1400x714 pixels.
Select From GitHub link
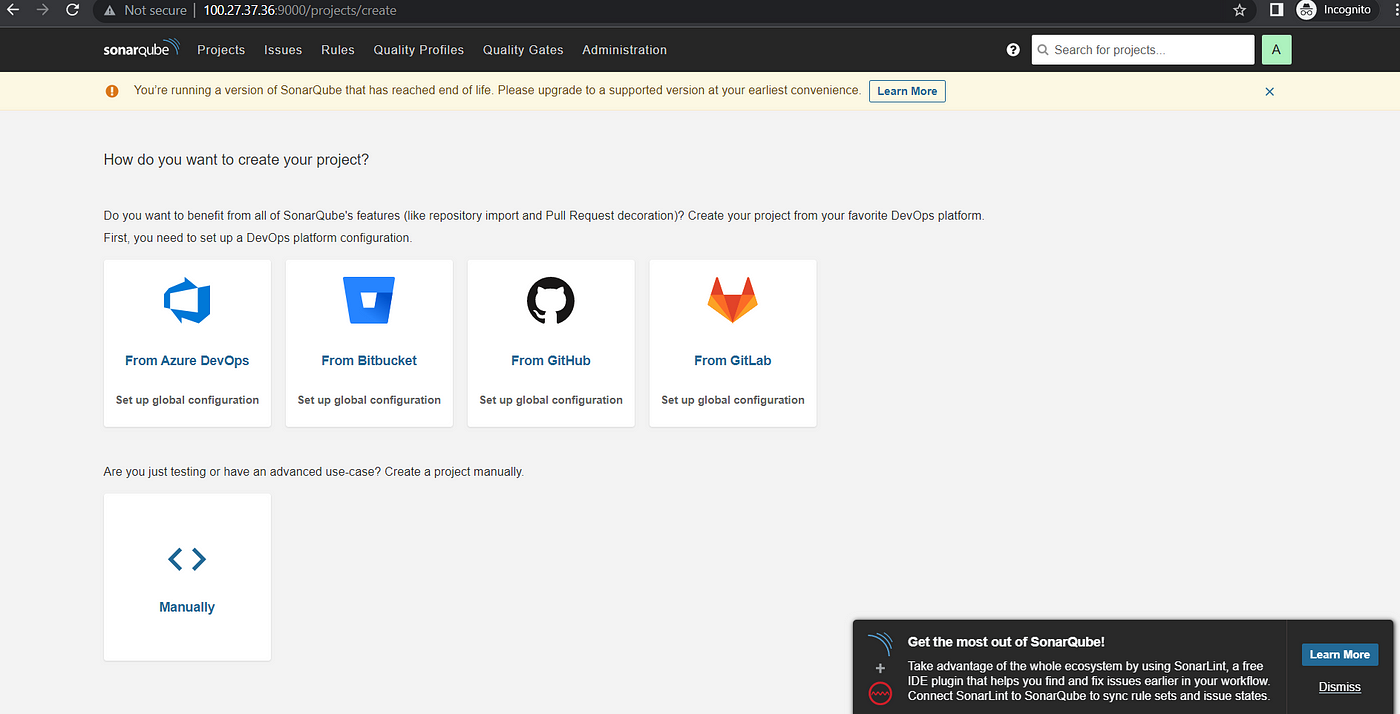click(551, 361)
